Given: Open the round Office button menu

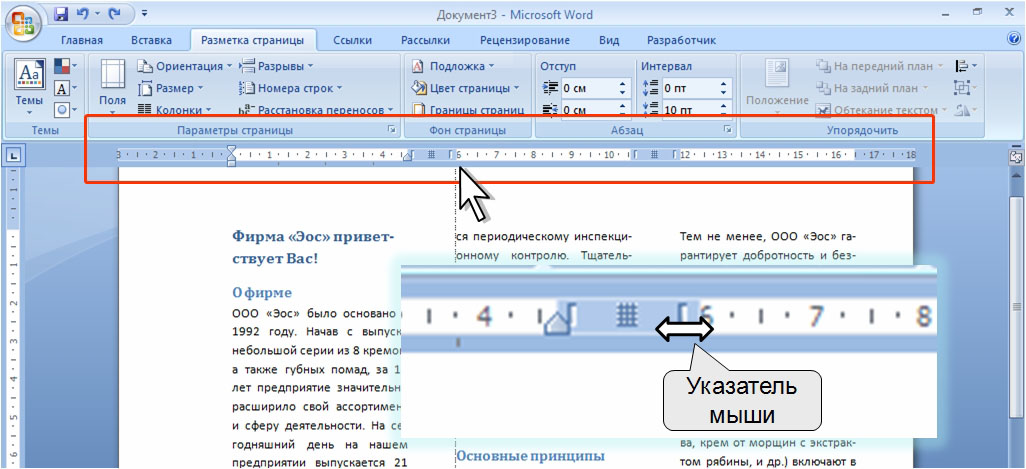Looking at the screenshot, I should (24, 24).
